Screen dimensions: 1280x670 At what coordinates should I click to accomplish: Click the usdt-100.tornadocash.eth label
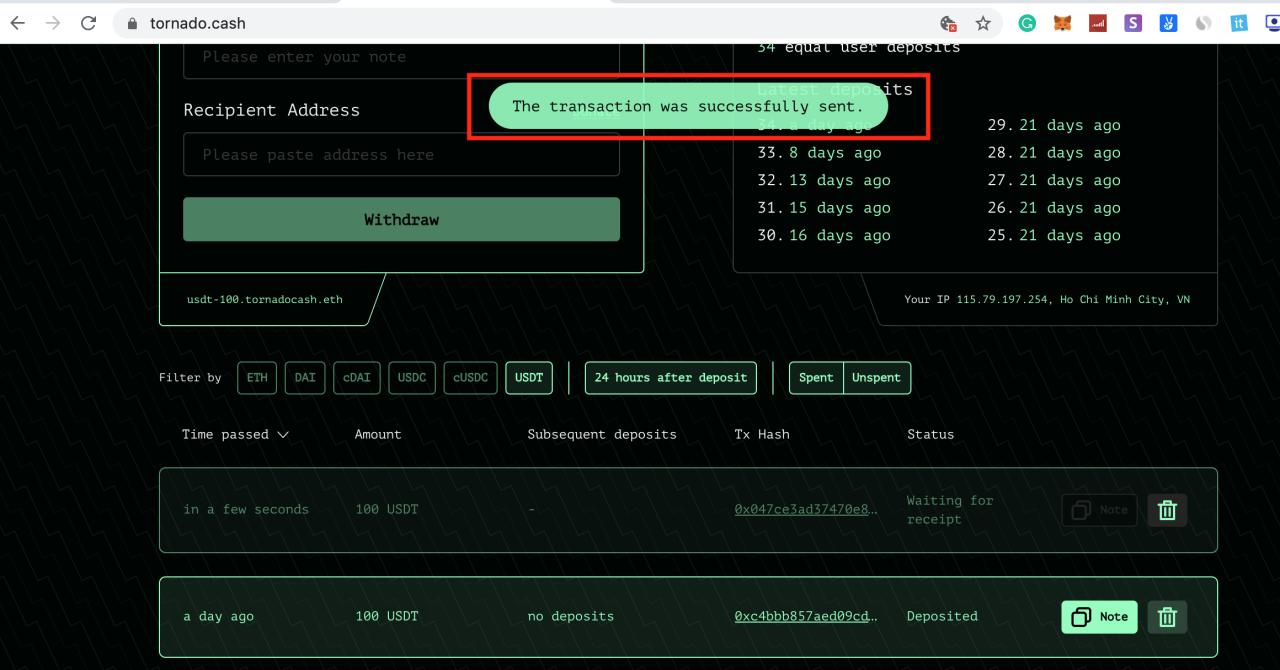pos(264,300)
